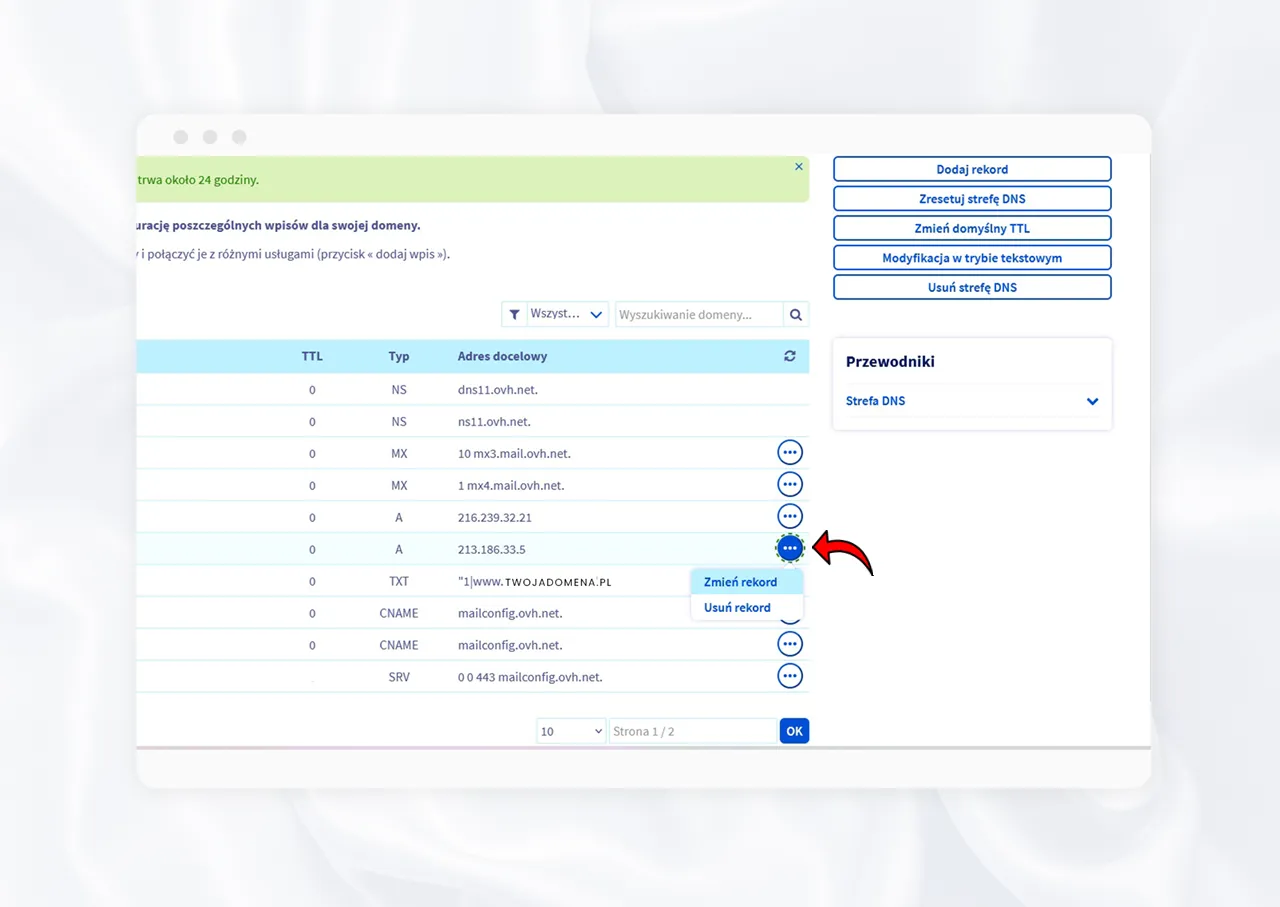Click the search magnifier icon
Viewport: 1280px width, 907px height.
[796, 314]
